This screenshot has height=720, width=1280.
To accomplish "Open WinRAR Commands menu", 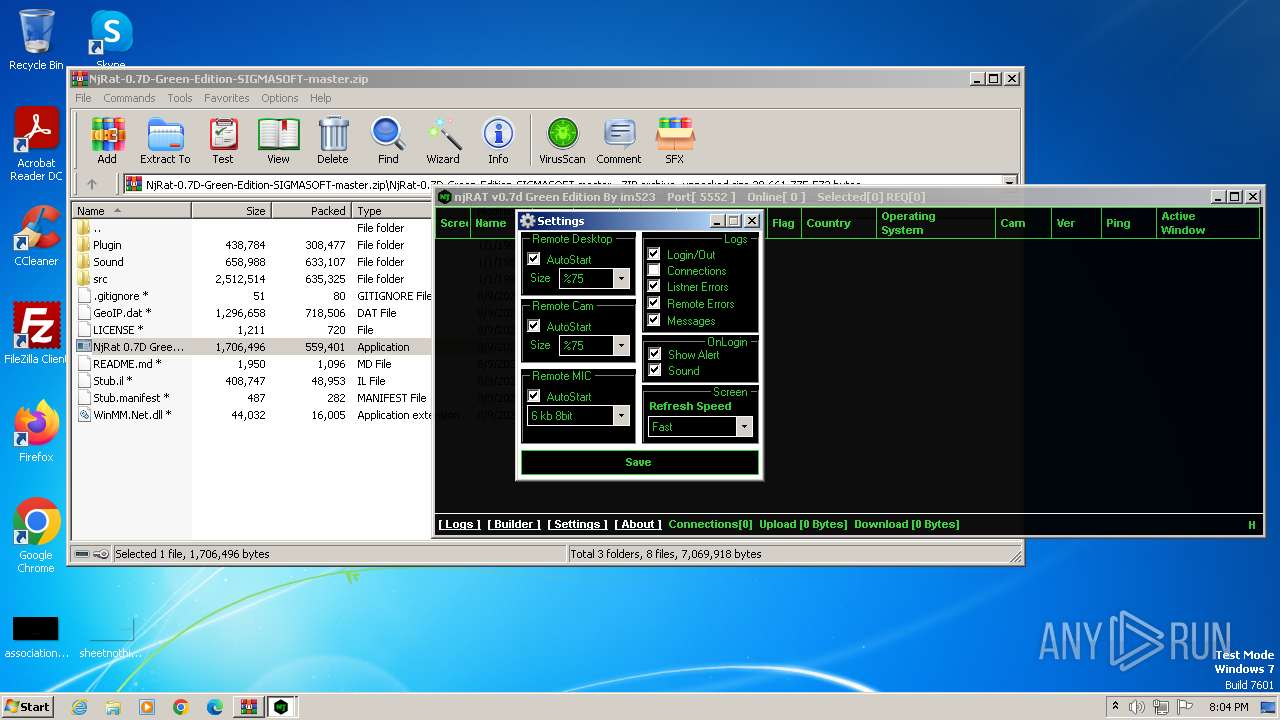I will pyautogui.click(x=129, y=98).
